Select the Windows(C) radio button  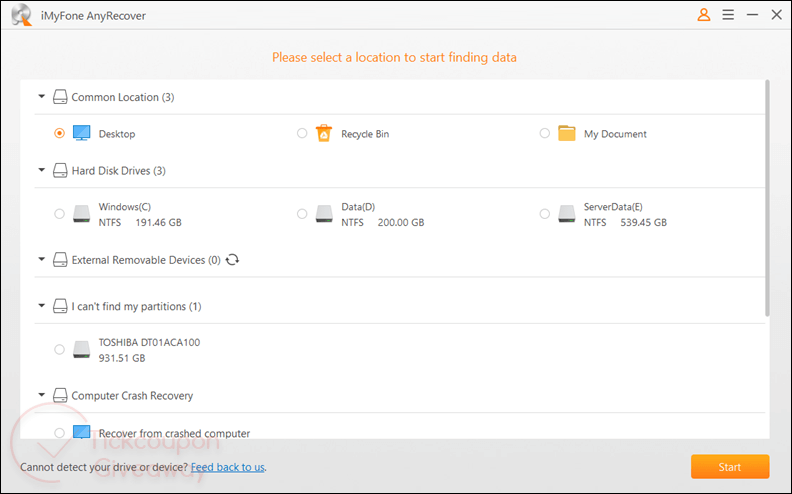[x=60, y=214]
